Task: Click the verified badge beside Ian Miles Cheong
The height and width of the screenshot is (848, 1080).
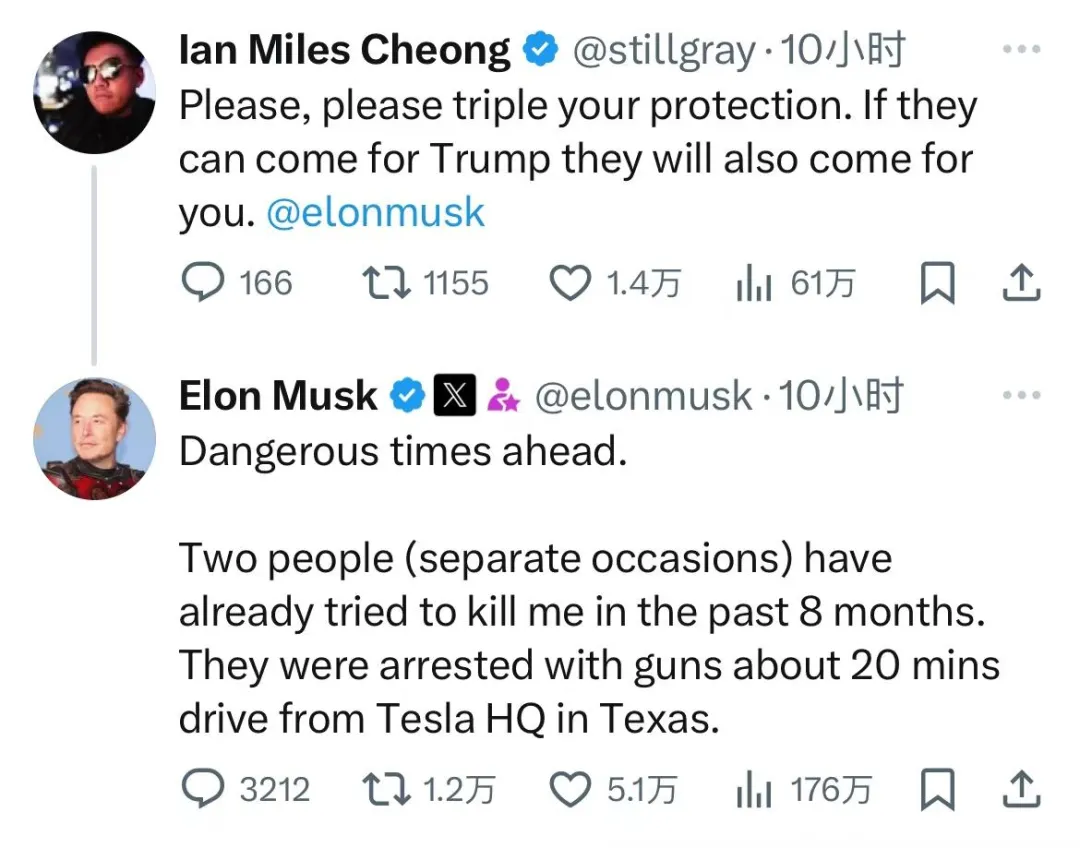Action: coord(539,47)
